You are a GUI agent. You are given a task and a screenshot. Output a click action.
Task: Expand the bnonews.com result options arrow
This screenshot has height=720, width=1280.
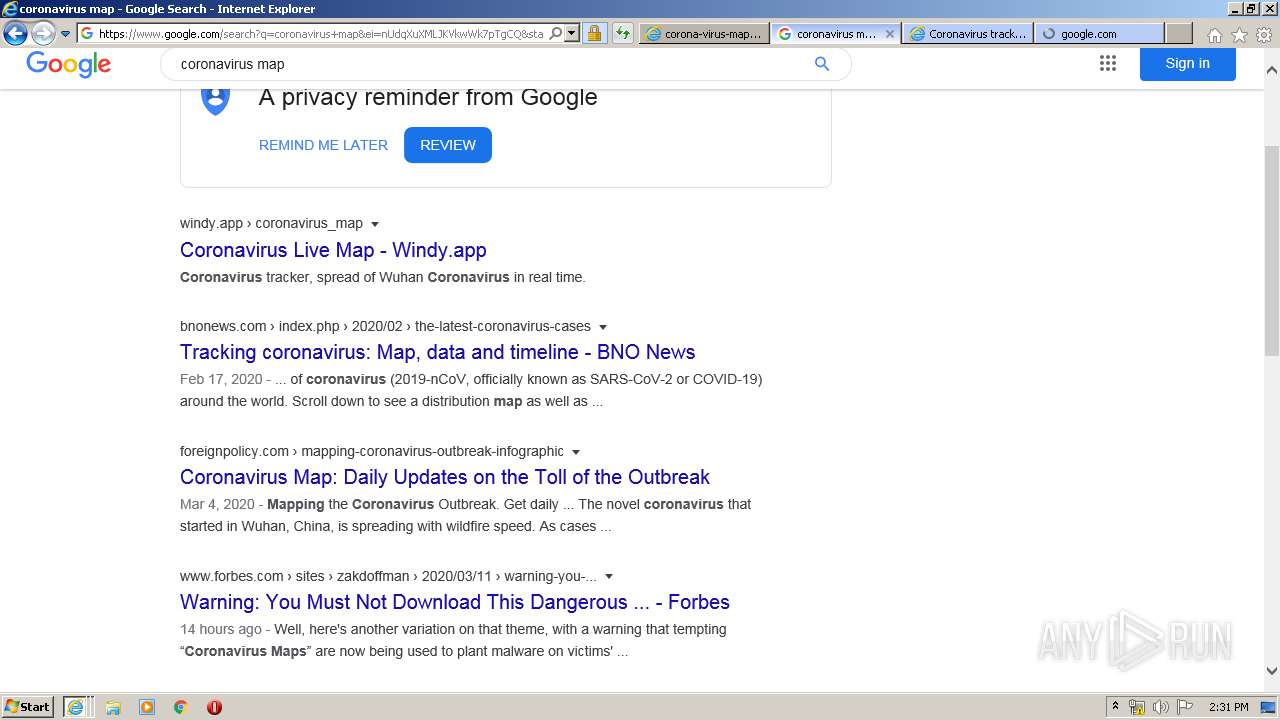tap(603, 327)
